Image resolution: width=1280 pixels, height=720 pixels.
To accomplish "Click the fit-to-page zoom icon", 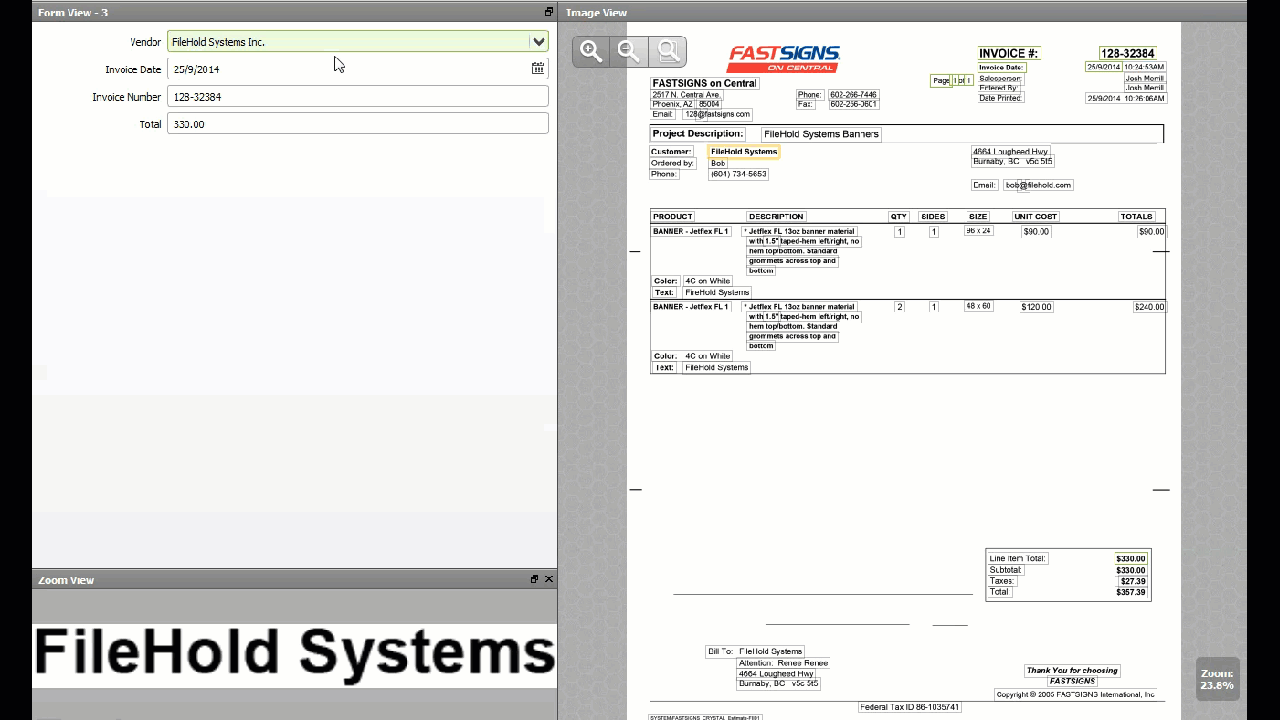I will point(667,52).
